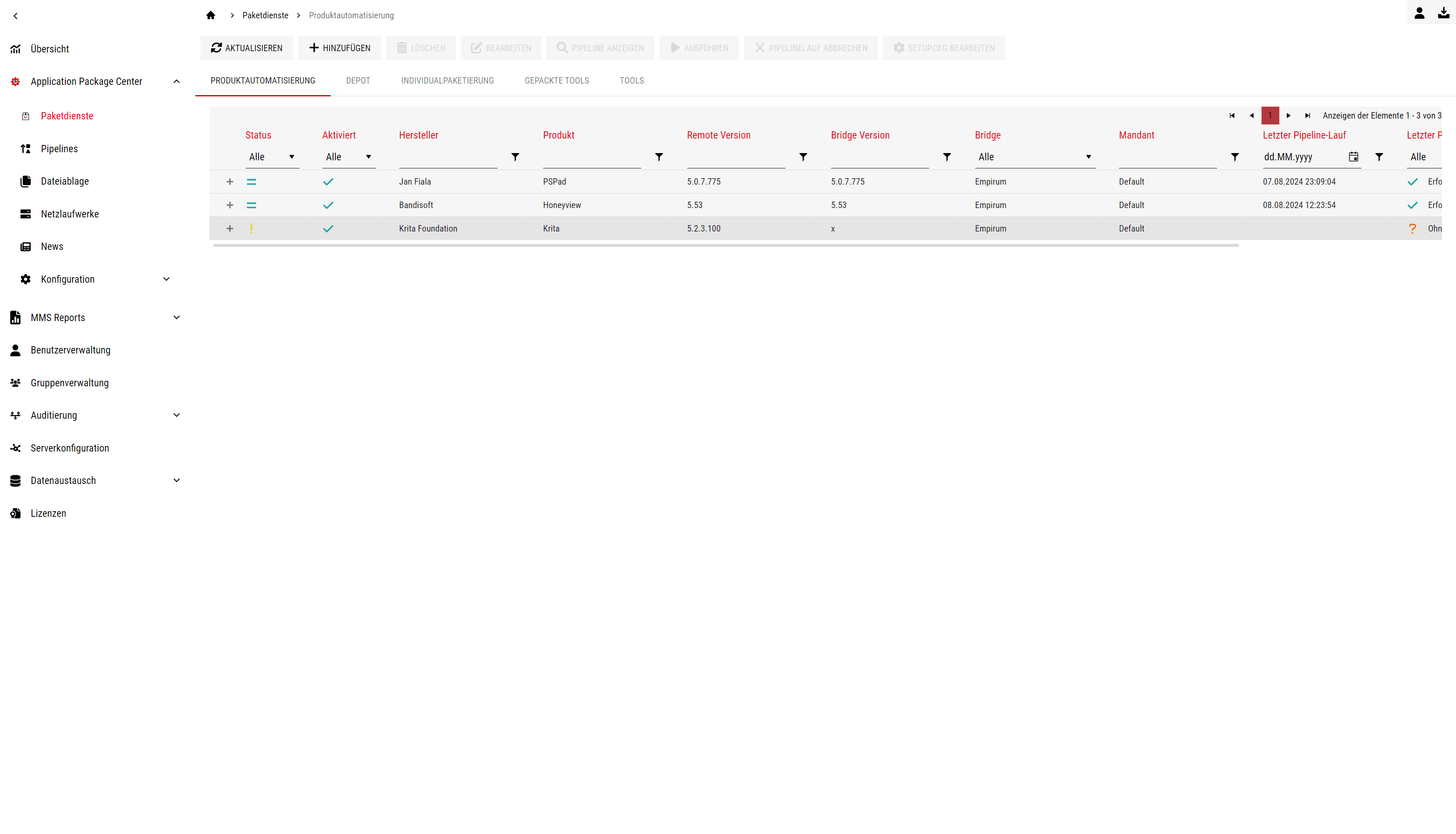This screenshot has width=1456, height=834.
Task: Open Paketdienste in sidebar
Action: pyautogui.click(x=67, y=116)
